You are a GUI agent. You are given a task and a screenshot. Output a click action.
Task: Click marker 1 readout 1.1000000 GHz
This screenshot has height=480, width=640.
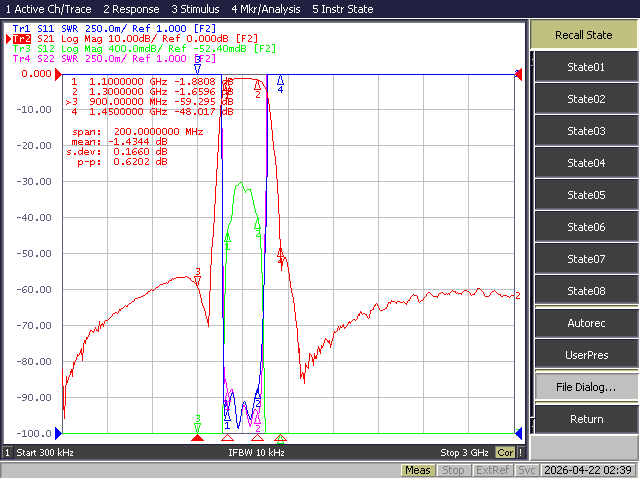[152, 82]
